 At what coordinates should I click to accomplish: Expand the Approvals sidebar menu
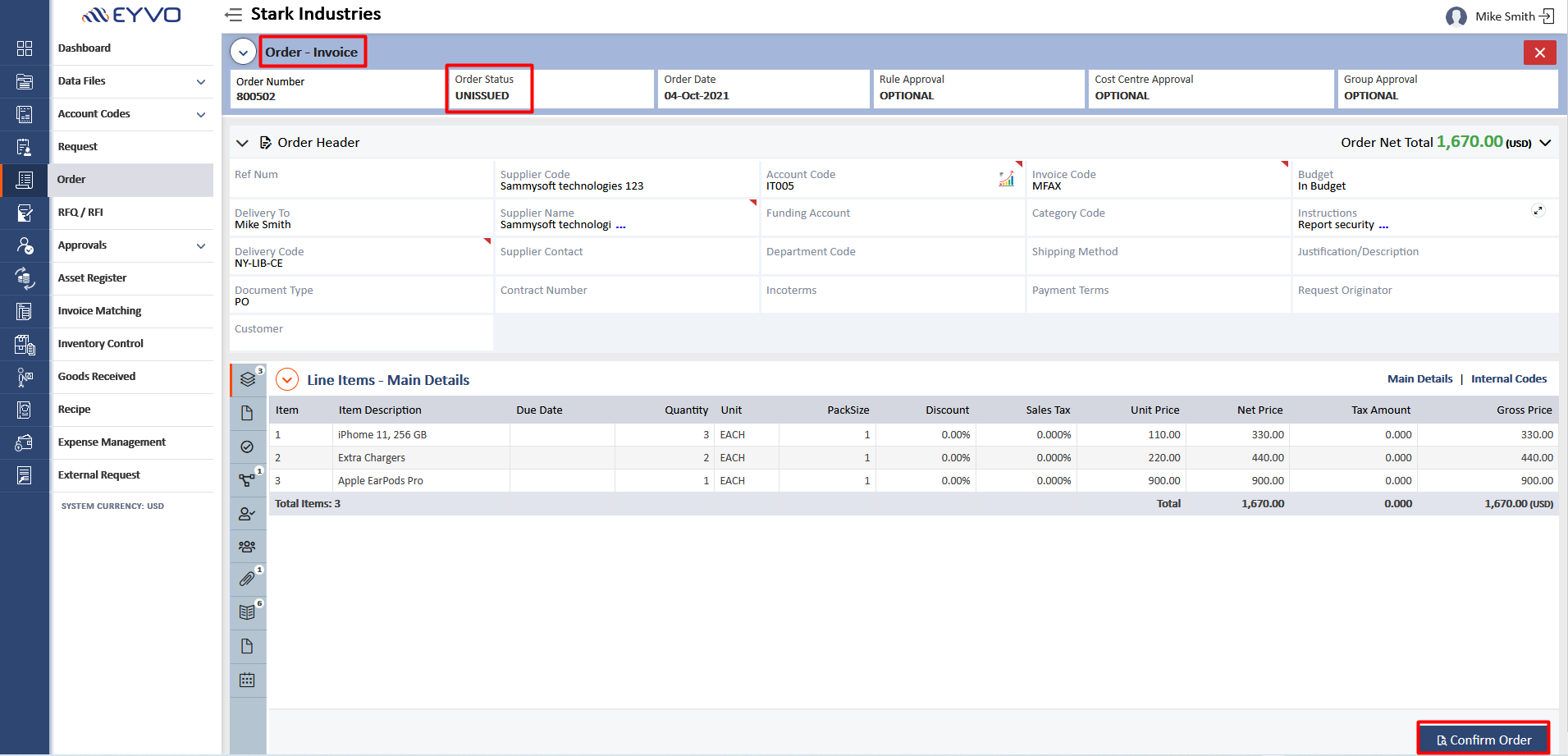pyautogui.click(x=201, y=245)
